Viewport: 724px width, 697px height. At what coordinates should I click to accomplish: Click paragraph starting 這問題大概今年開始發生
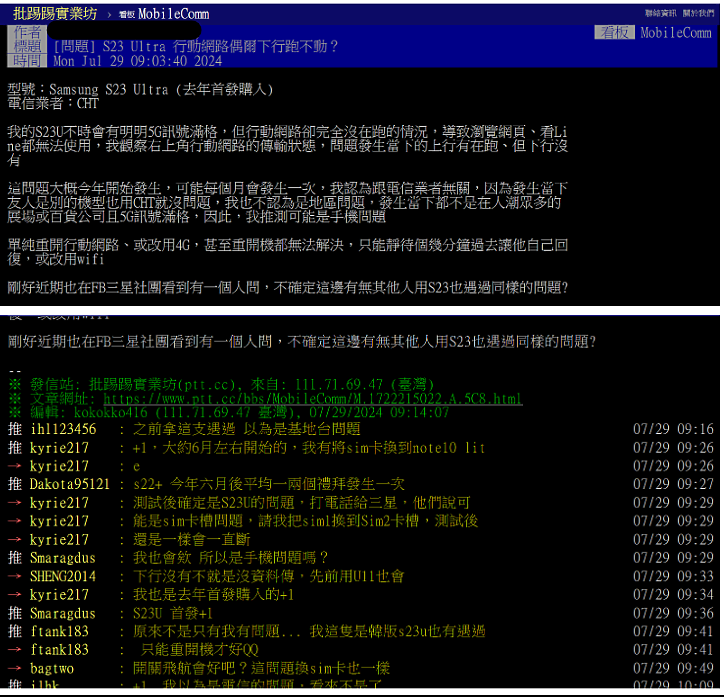287,202
